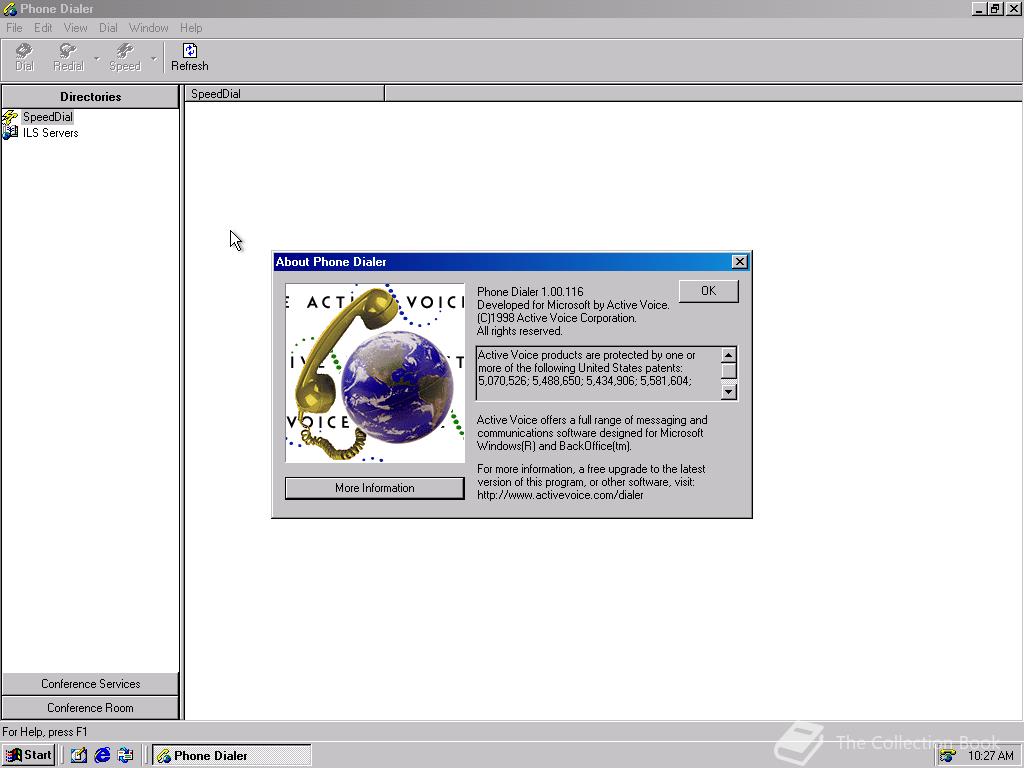Click OK in About Phone Dialer
Viewport: 1024px width, 768px height.
pyautogui.click(x=709, y=291)
